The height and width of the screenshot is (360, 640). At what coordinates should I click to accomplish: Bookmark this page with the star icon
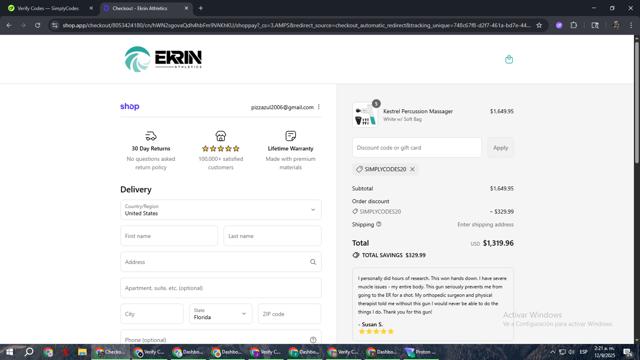tap(539, 25)
